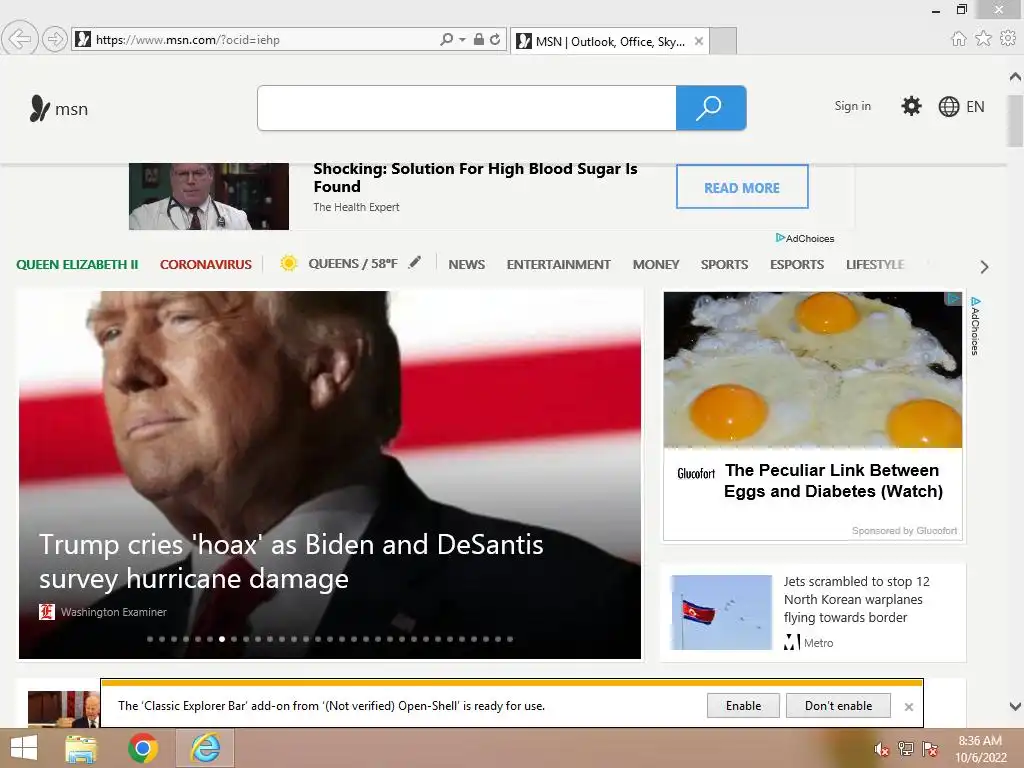Open the address bar autocomplete dropdown arrow
1024x768 pixels.
(462, 40)
